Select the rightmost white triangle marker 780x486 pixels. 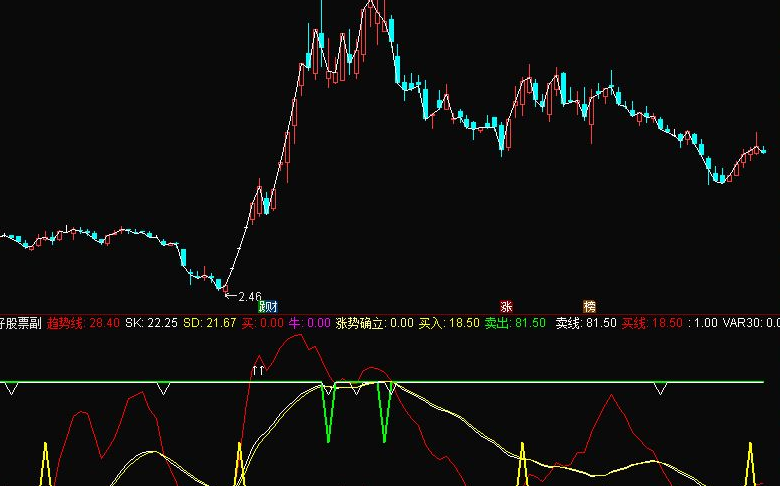point(659,388)
